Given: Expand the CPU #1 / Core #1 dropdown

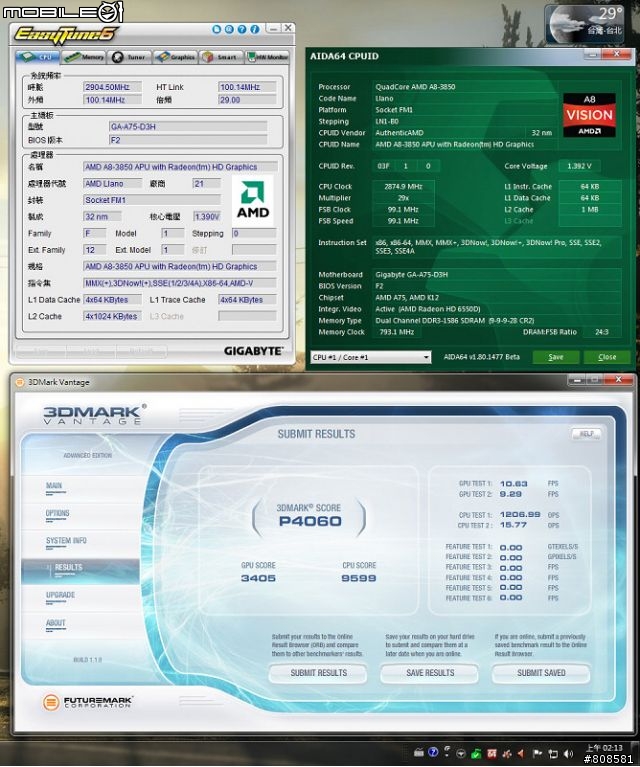Looking at the screenshot, I should pyautogui.click(x=371, y=357).
